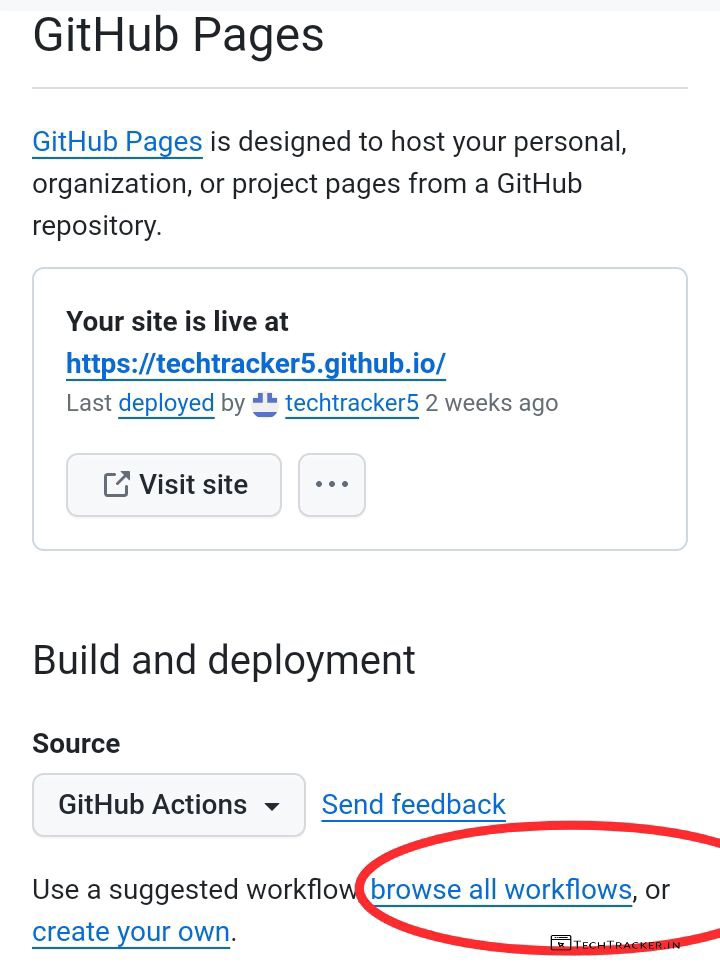Open the techtracker5.github.io site URL

[x=256, y=363]
